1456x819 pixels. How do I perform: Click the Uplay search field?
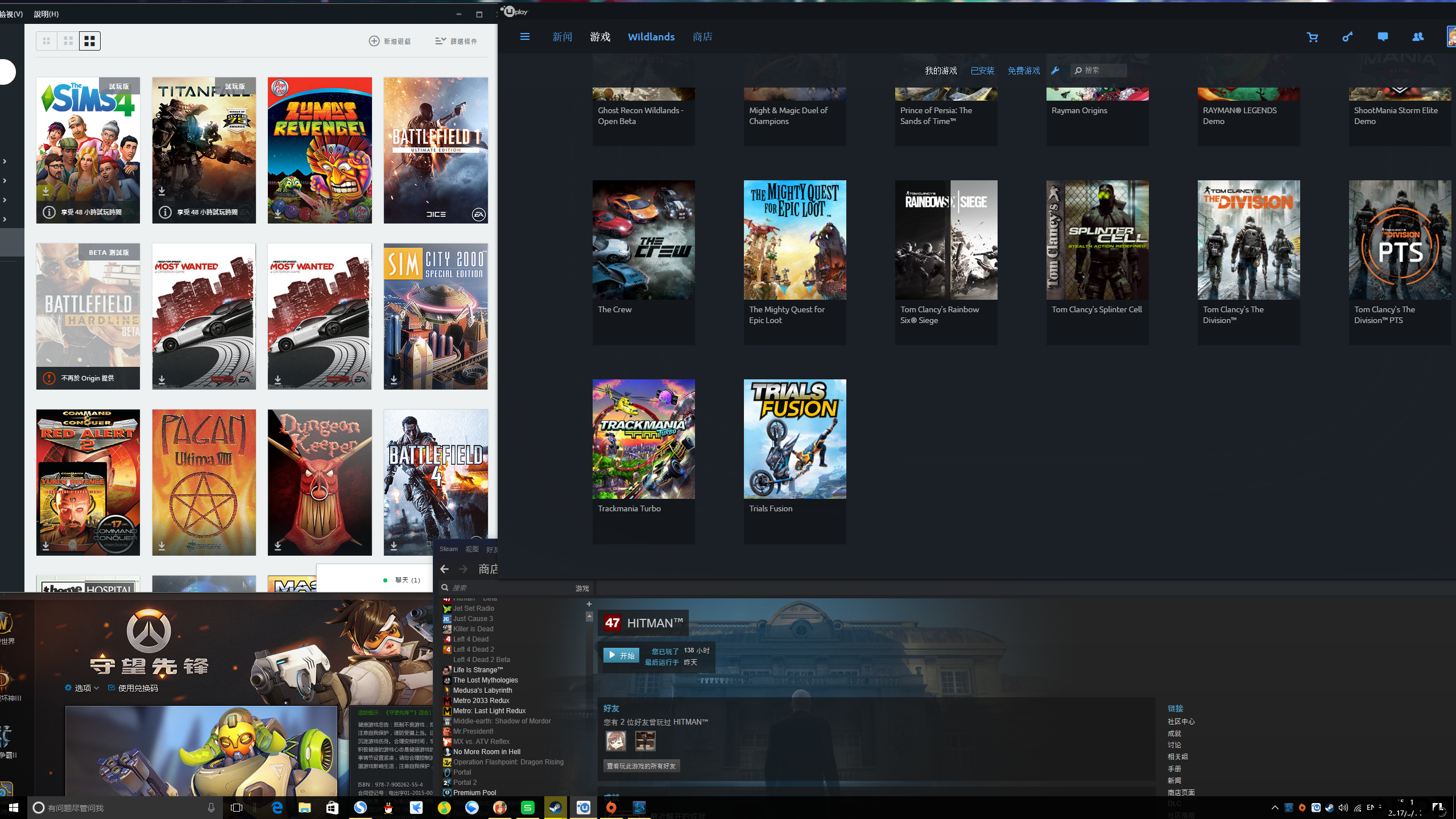[1099, 71]
